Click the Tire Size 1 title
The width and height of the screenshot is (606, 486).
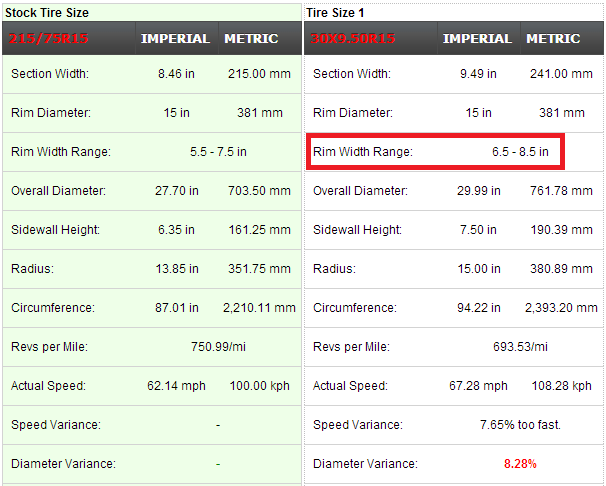pyautogui.click(x=338, y=13)
